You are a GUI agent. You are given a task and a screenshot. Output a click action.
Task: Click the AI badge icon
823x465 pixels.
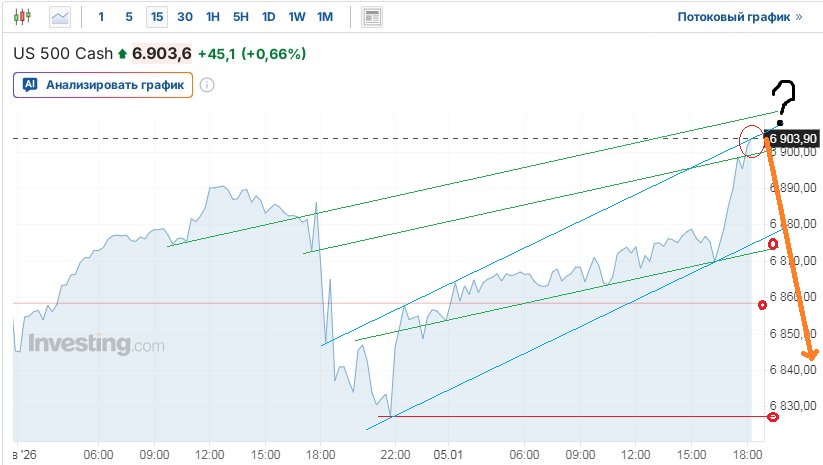(30, 85)
